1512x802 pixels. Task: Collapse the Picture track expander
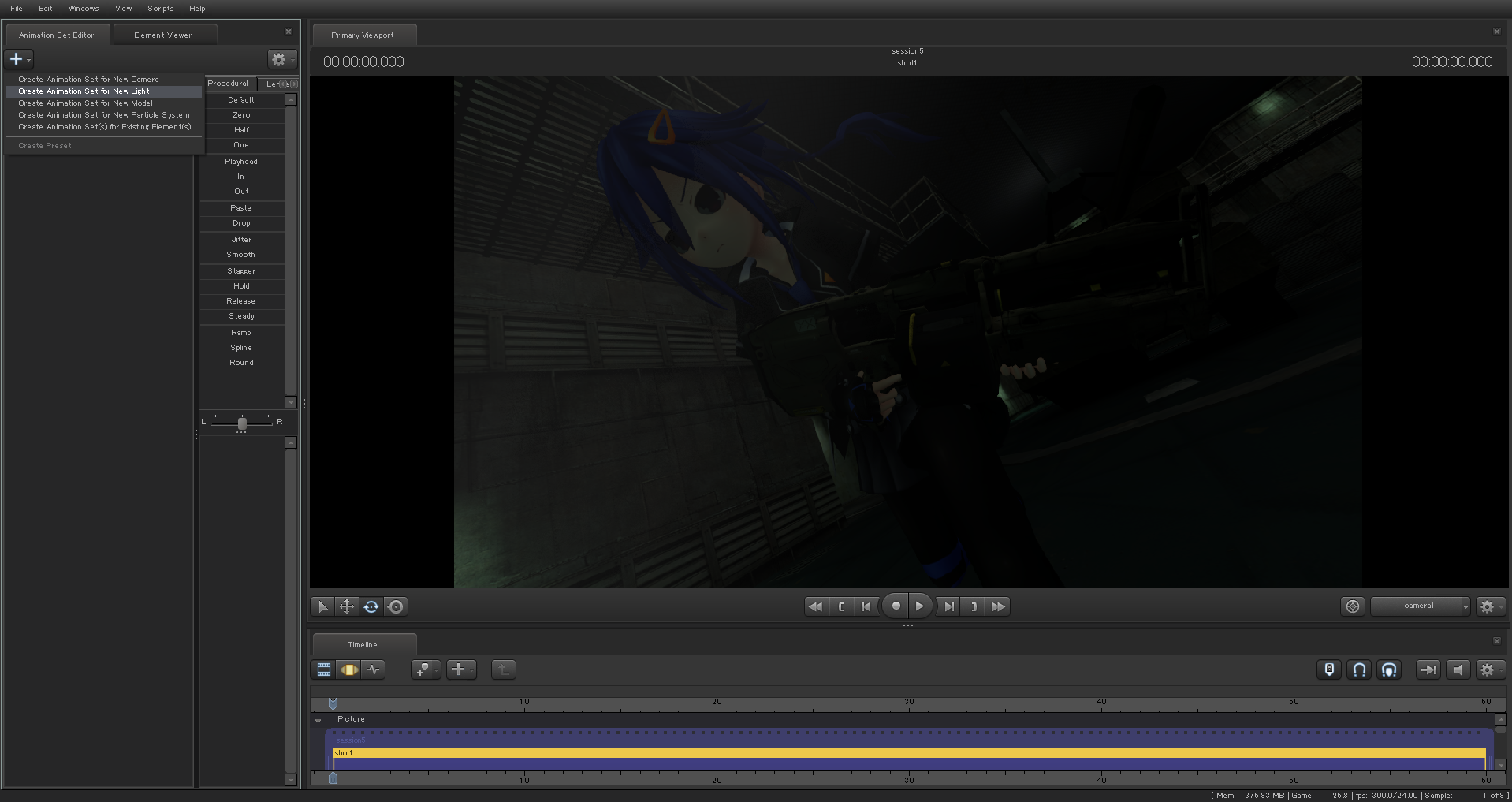click(318, 721)
